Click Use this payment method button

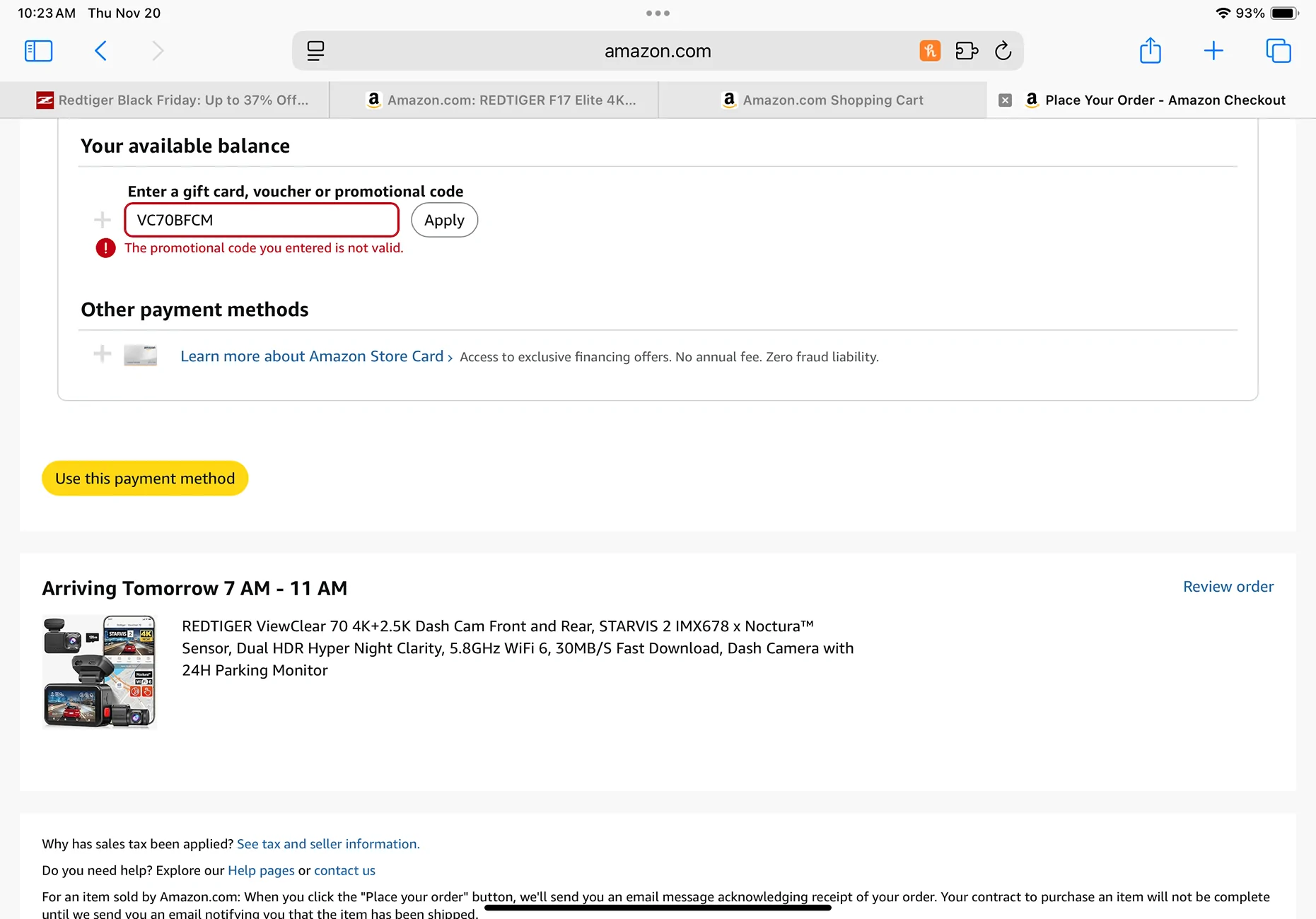click(145, 479)
